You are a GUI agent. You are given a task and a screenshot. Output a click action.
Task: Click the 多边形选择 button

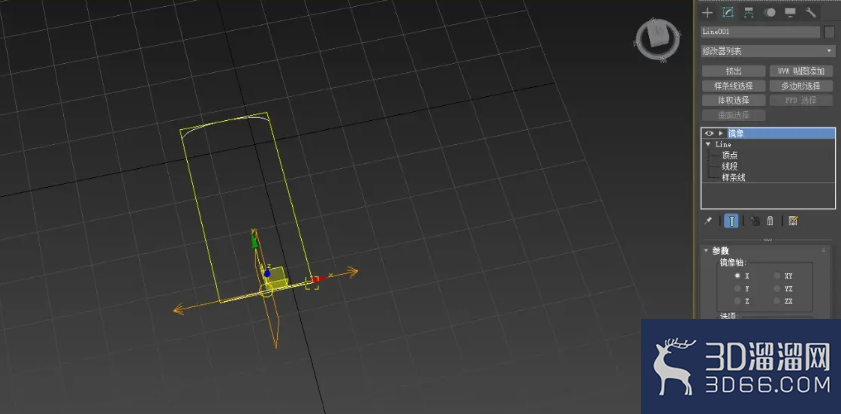[801, 86]
